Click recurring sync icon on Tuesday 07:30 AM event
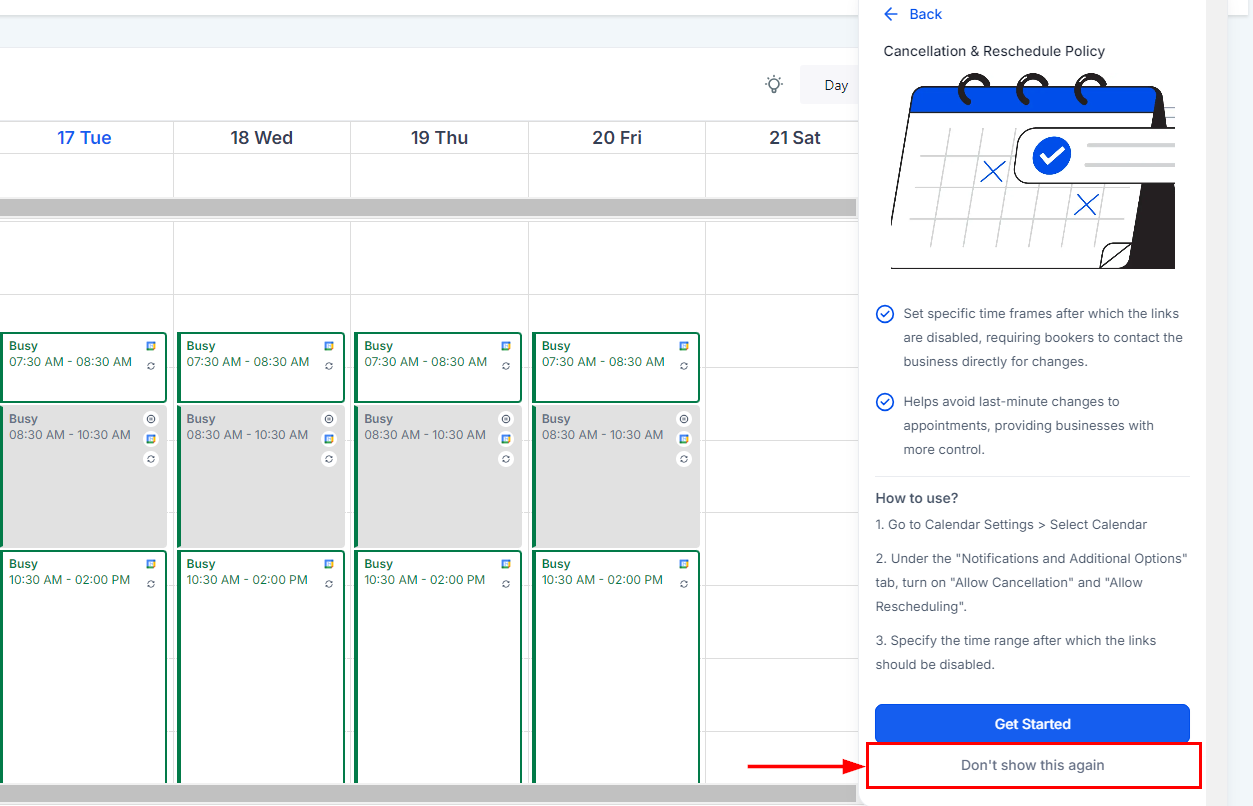Image resolution: width=1253 pixels, height=806 pixels. [151, 366]
